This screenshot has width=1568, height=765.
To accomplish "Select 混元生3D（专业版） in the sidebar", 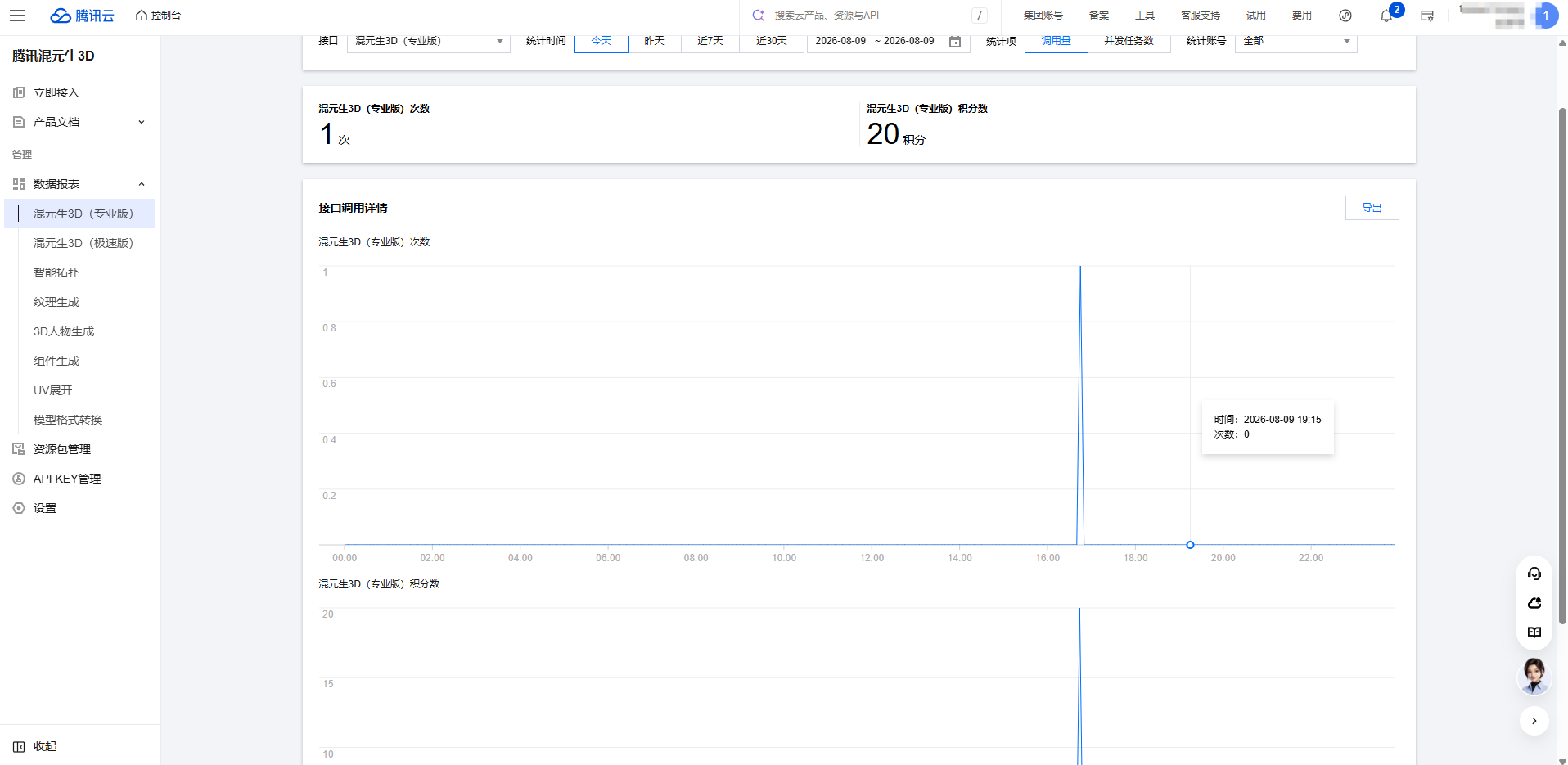I will 79,214.
